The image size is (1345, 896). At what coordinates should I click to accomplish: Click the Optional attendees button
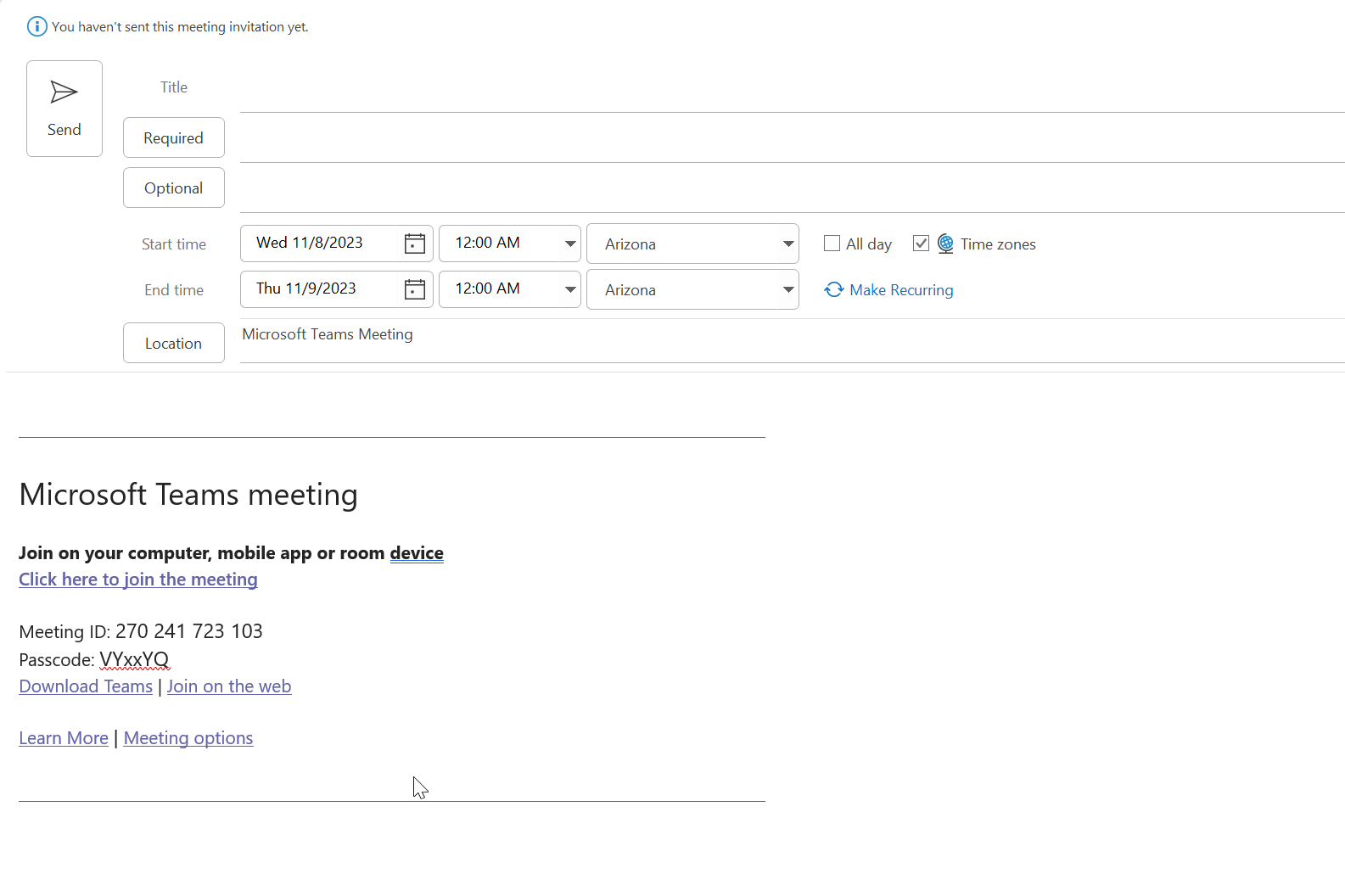click(173, 188)
